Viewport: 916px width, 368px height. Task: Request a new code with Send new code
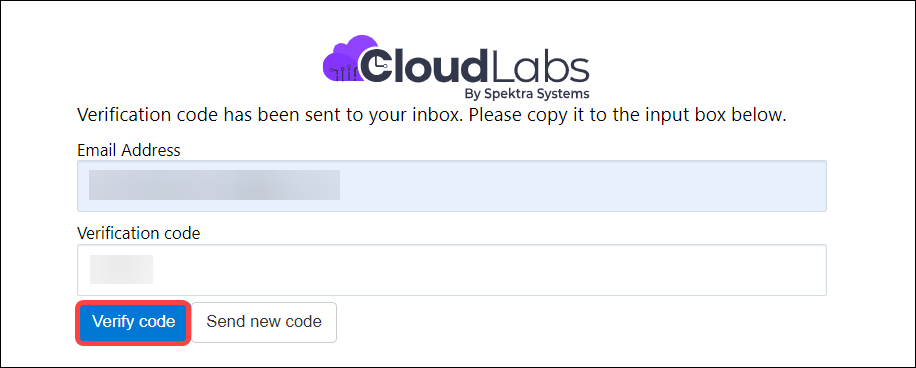[263, 322]
